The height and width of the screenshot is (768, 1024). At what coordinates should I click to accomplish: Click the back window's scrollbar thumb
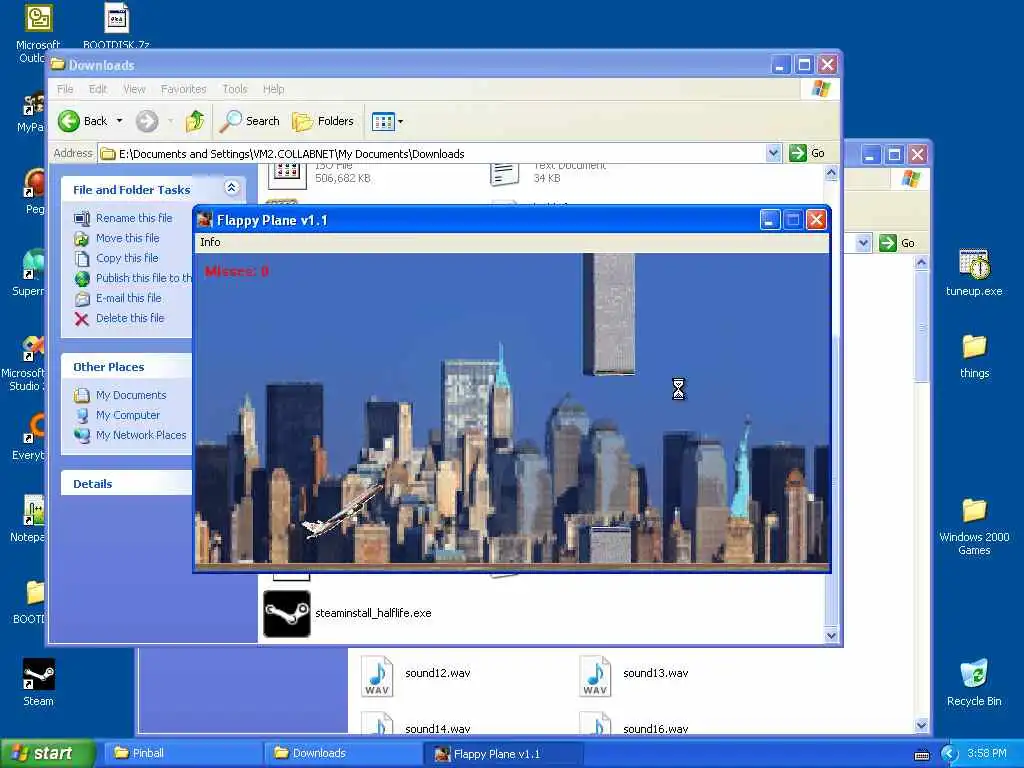[x=921, y=327]
